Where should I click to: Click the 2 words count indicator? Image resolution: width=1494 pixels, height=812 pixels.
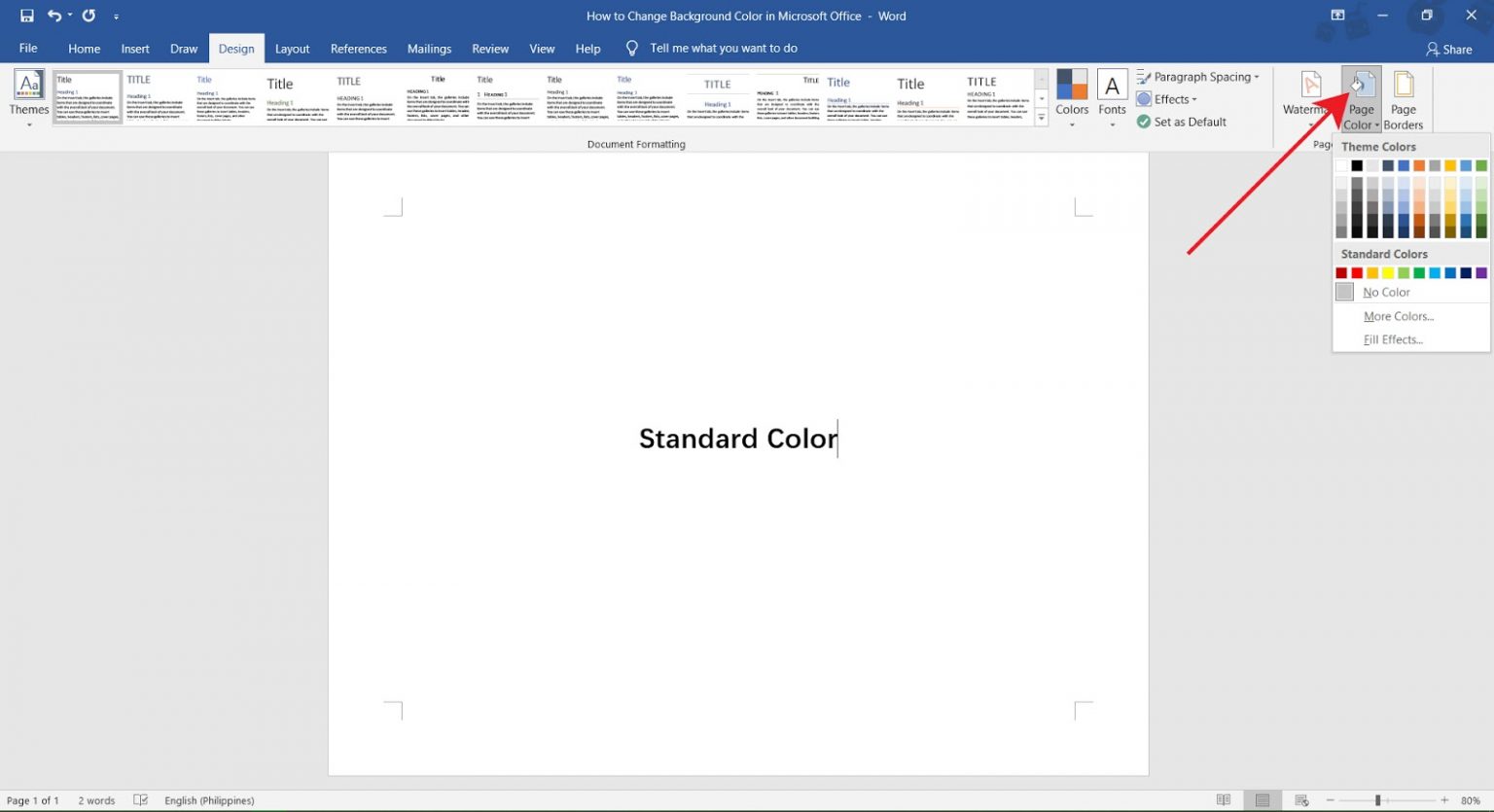pyautogui.click(x=96, y=800)
